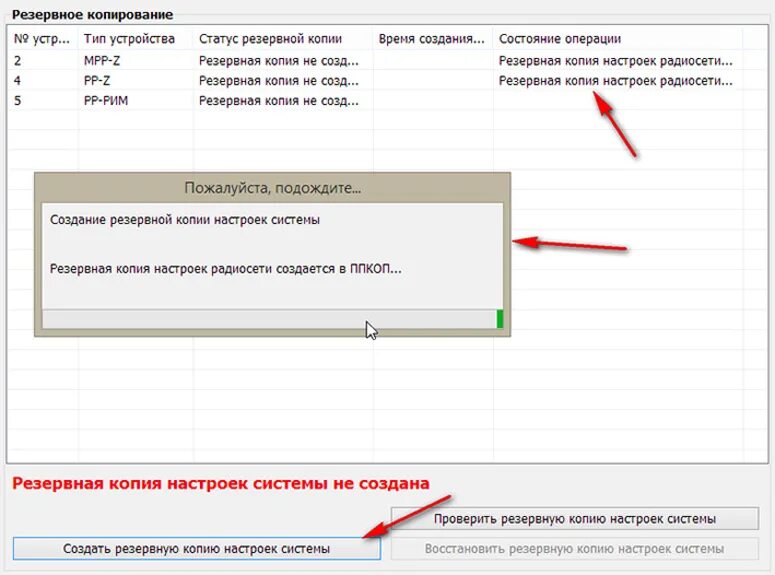Image resolution: width=775 pixels, height=575 pixels.
Task: Click operation state cell in MPP-Z row
Action: [x=617, y=61]
